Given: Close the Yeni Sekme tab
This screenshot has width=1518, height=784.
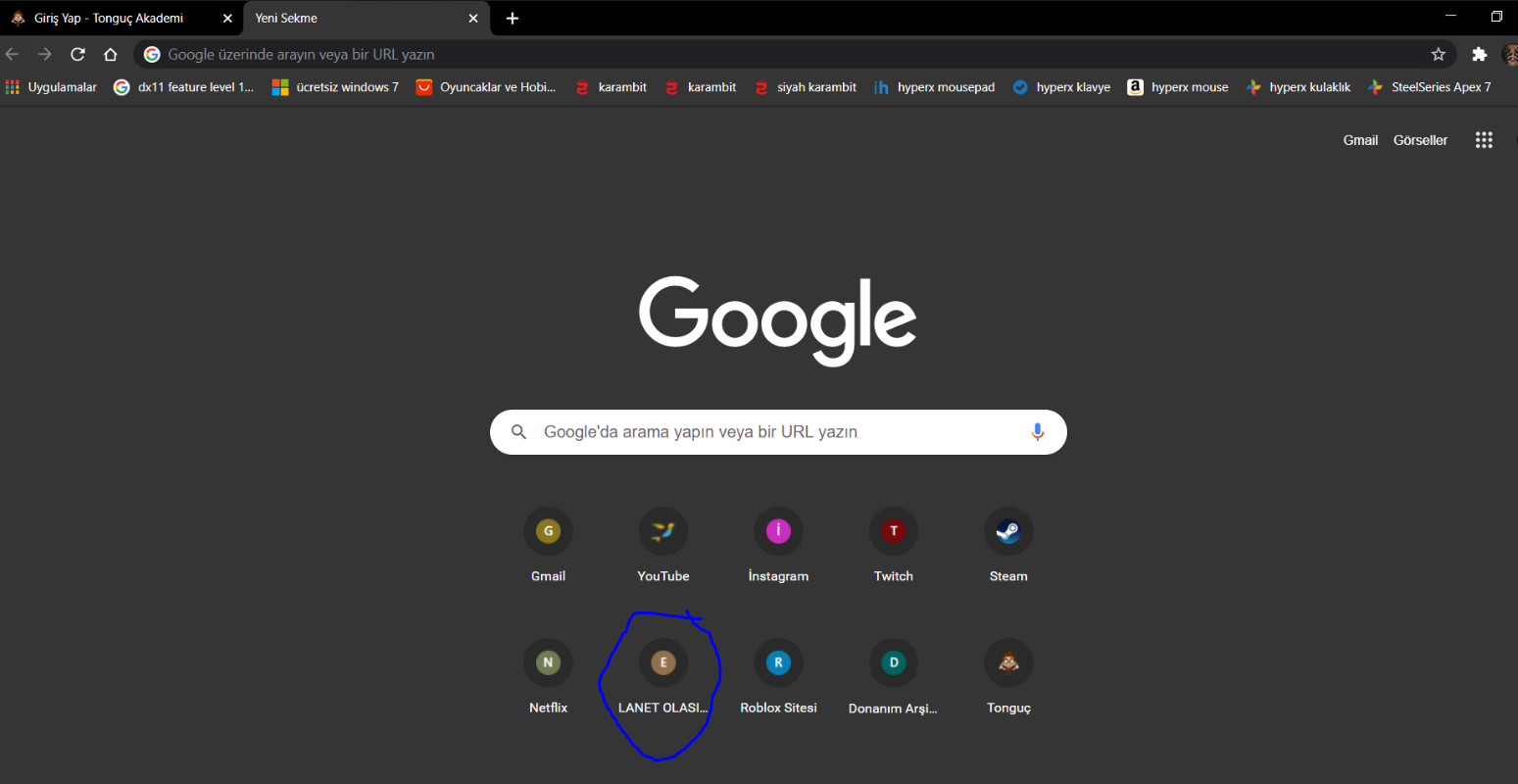Looking at the screenshot, I should pyautogui.click(x=473, y=19).
